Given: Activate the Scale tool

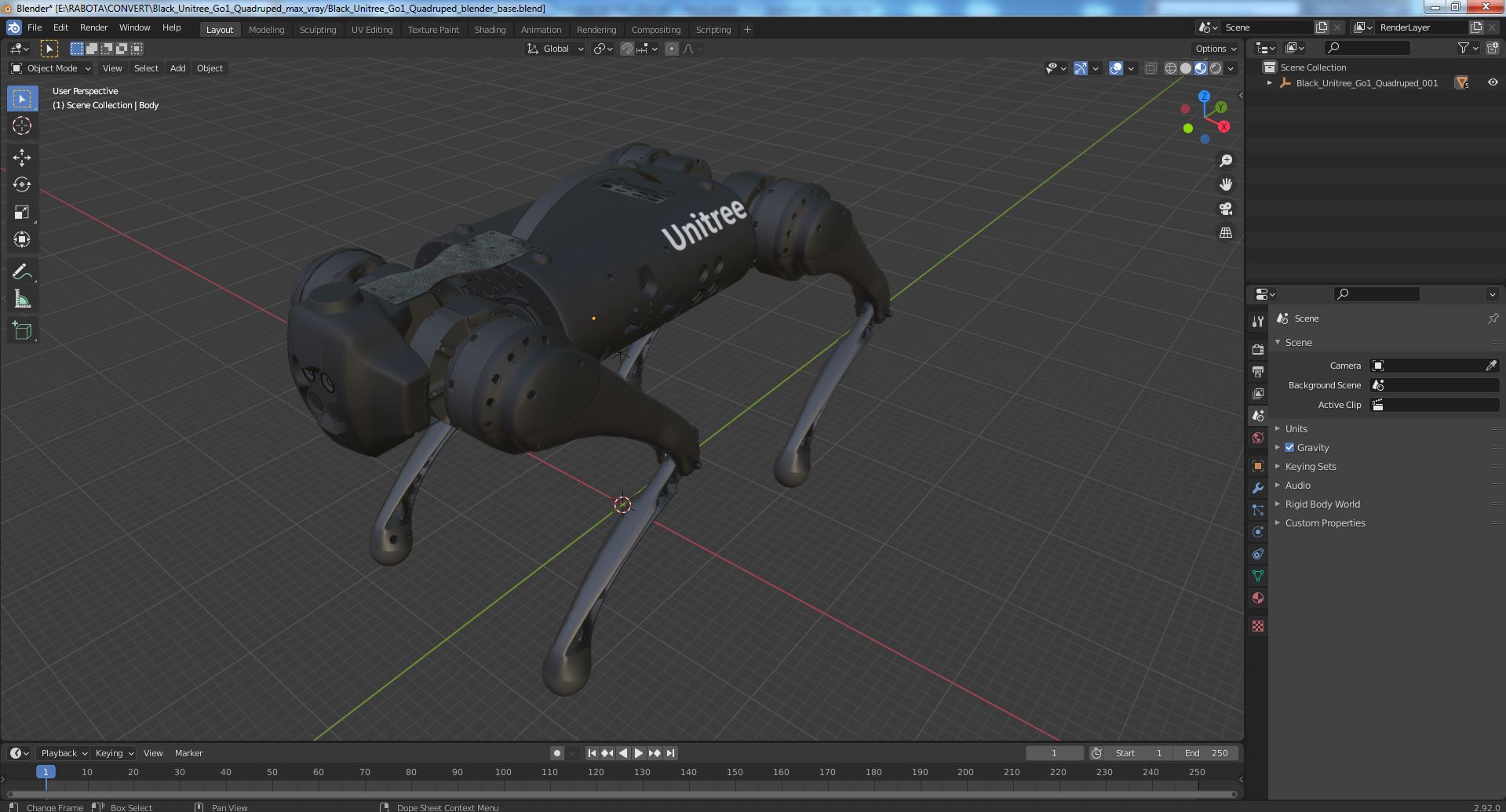Looking at the screenshot, I should click(22, 212).
